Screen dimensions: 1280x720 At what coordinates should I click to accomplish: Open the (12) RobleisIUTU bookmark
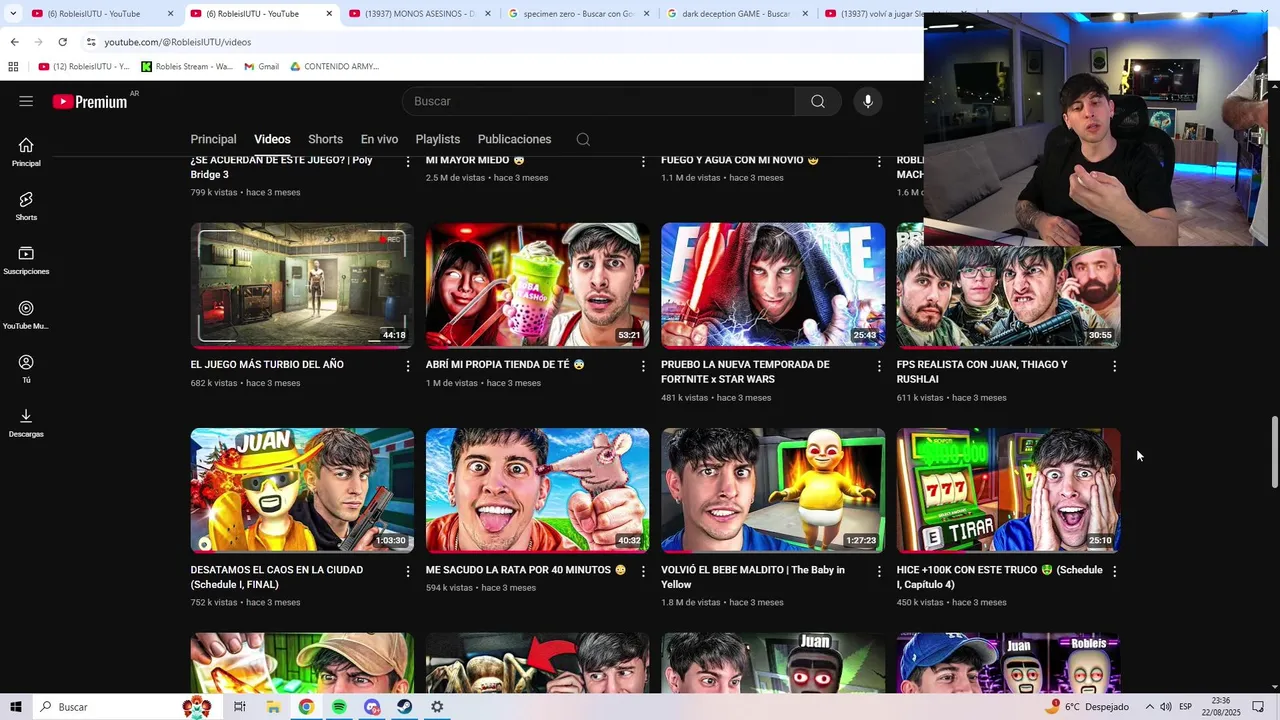[x=84, y=66]
